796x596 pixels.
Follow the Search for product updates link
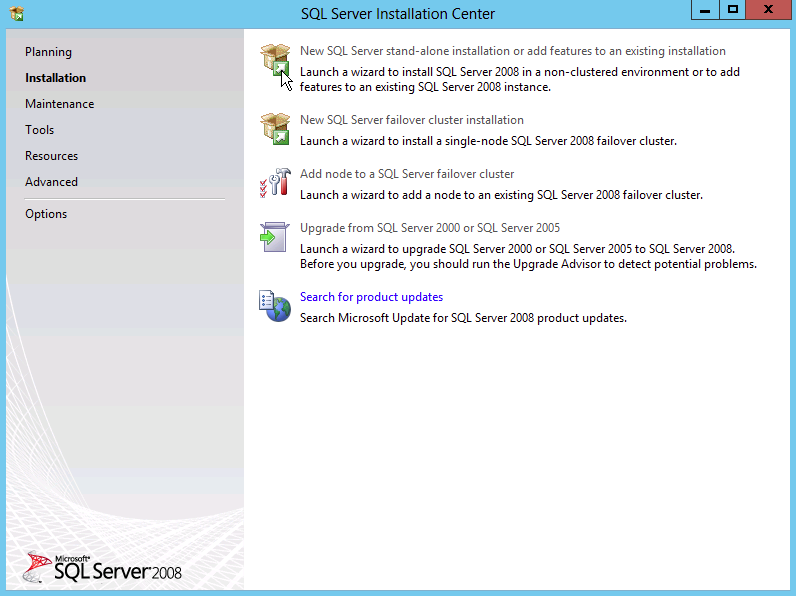tap(371, 296)
